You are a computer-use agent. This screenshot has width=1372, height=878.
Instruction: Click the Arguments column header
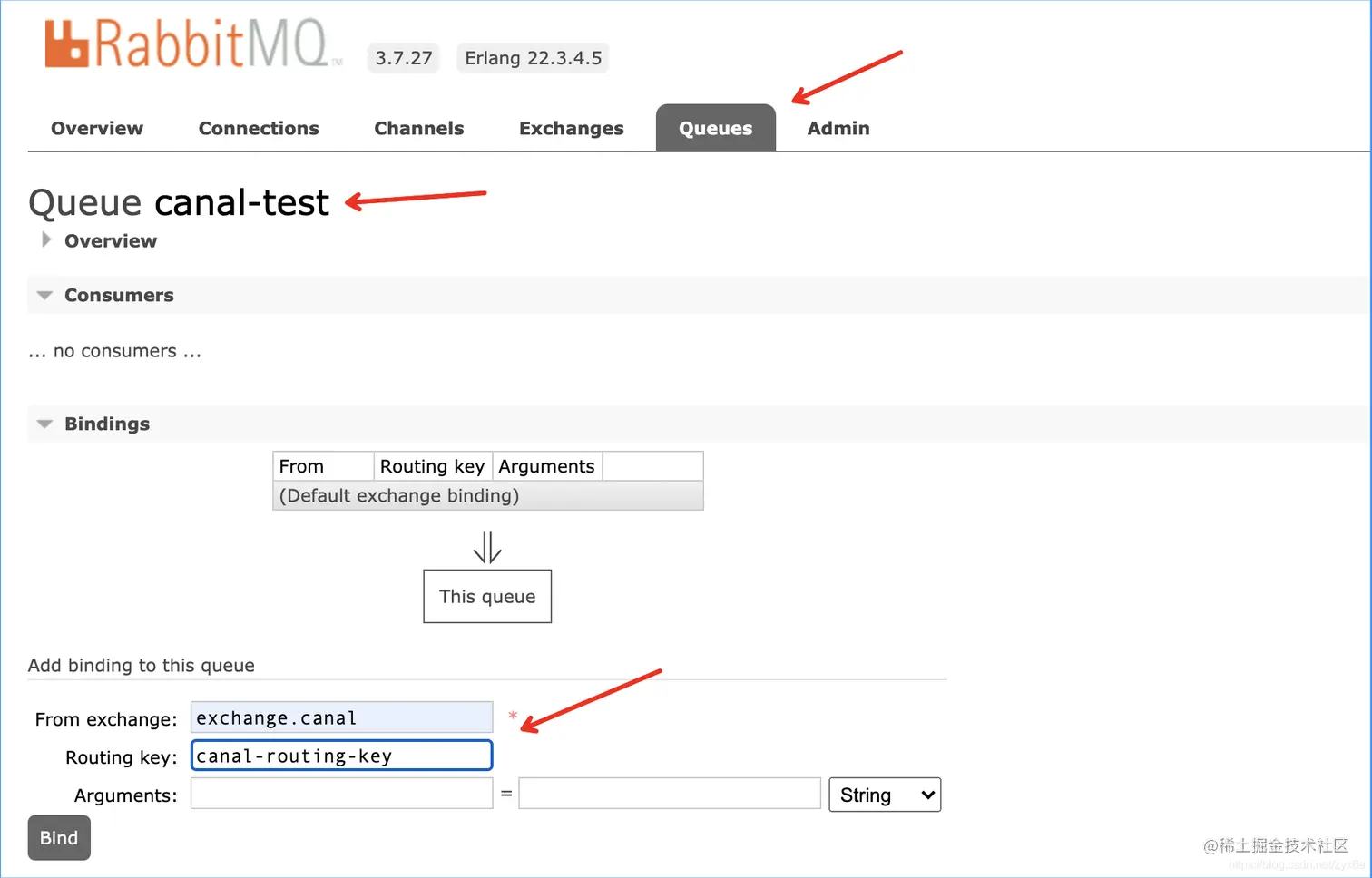click(x=547, y=466)
